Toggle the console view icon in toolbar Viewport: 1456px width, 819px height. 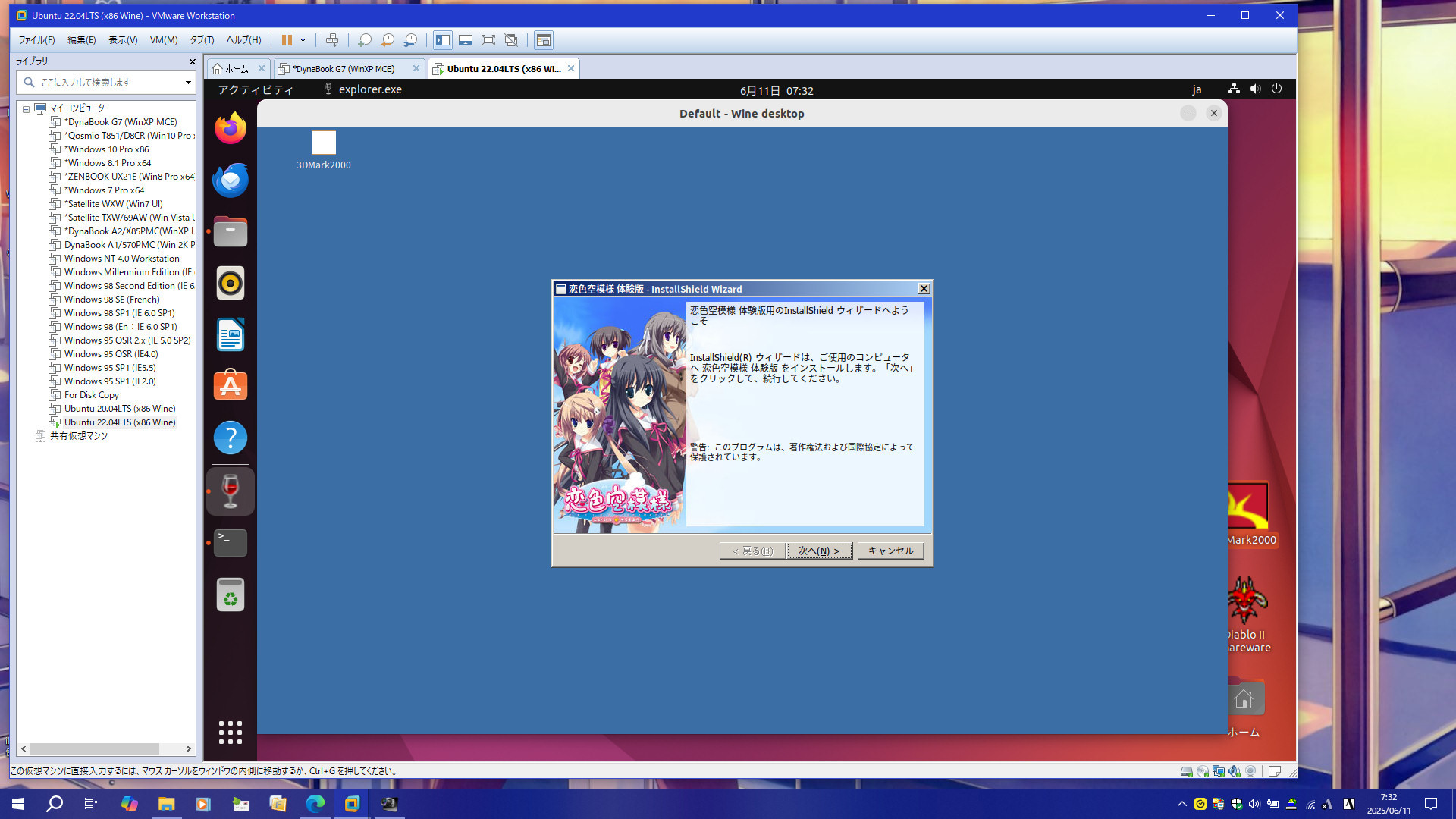click(544, 40)
